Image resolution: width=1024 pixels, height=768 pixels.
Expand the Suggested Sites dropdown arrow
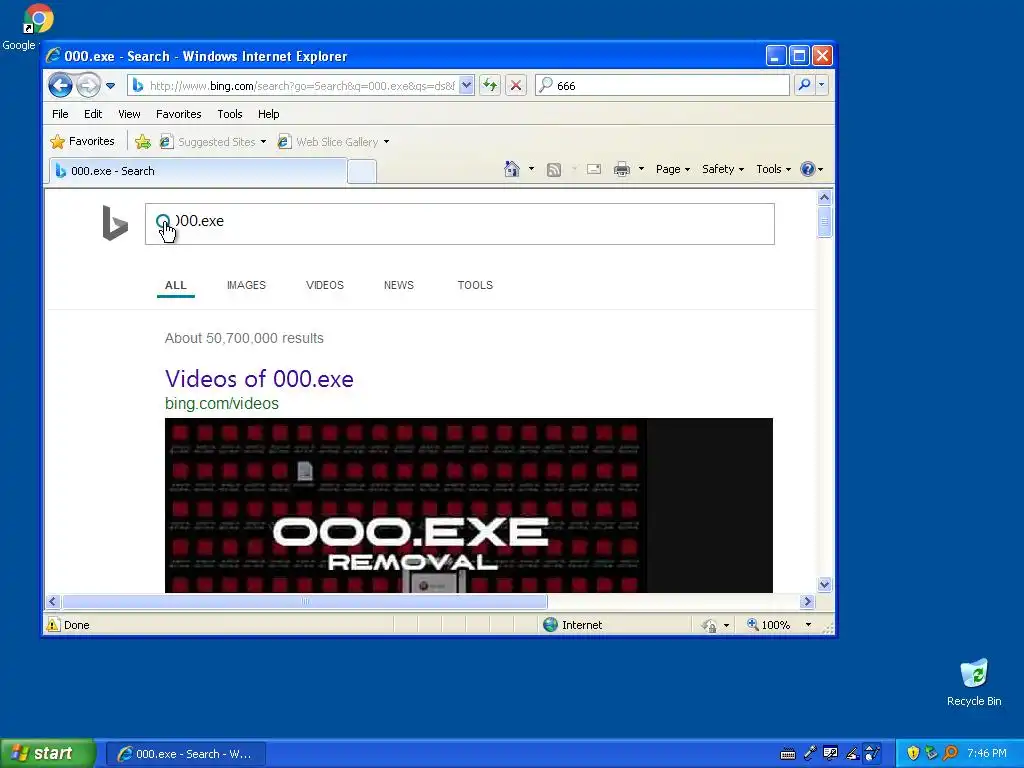coord(263,142)
